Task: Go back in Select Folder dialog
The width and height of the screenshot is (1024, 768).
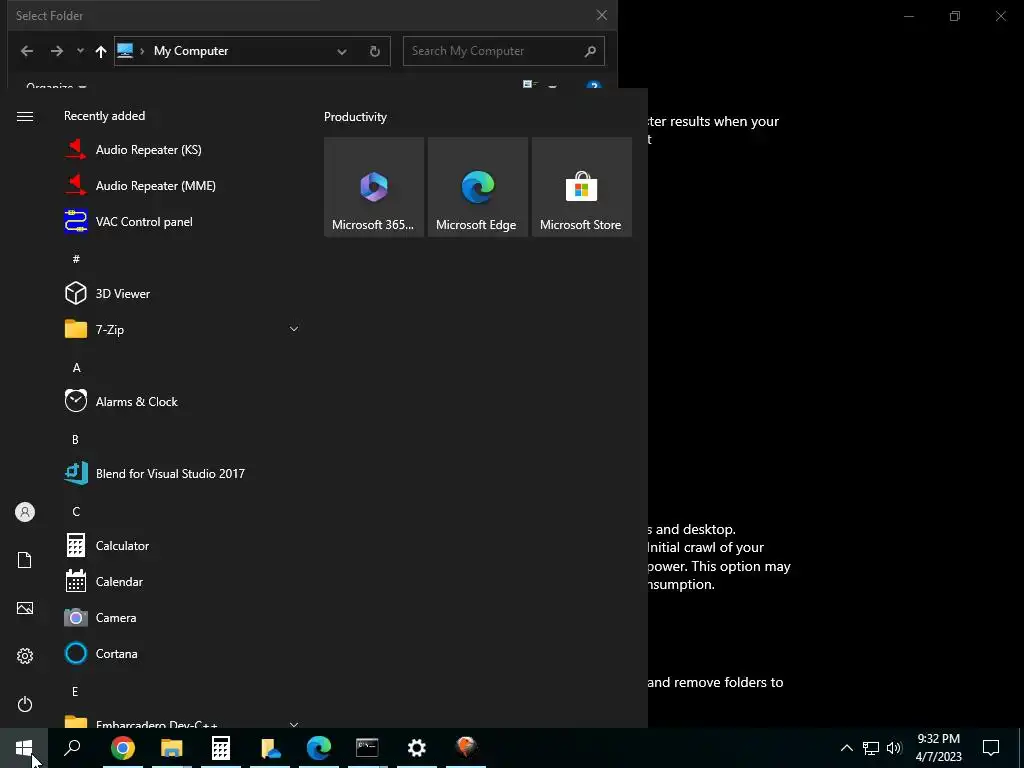Action: coord(27,51)
